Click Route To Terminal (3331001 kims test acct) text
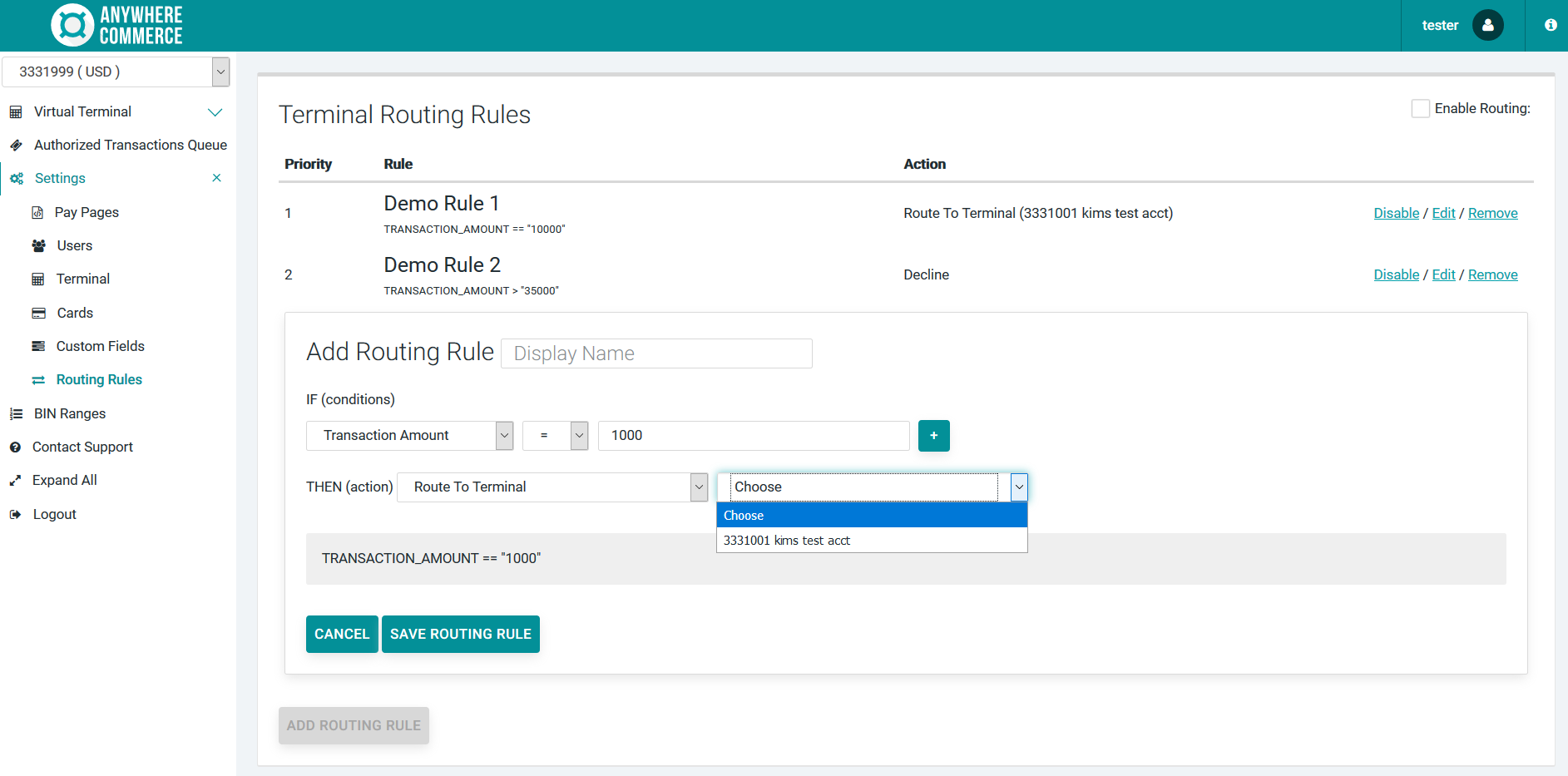The image size is (1568, 776). (1038, 214)
